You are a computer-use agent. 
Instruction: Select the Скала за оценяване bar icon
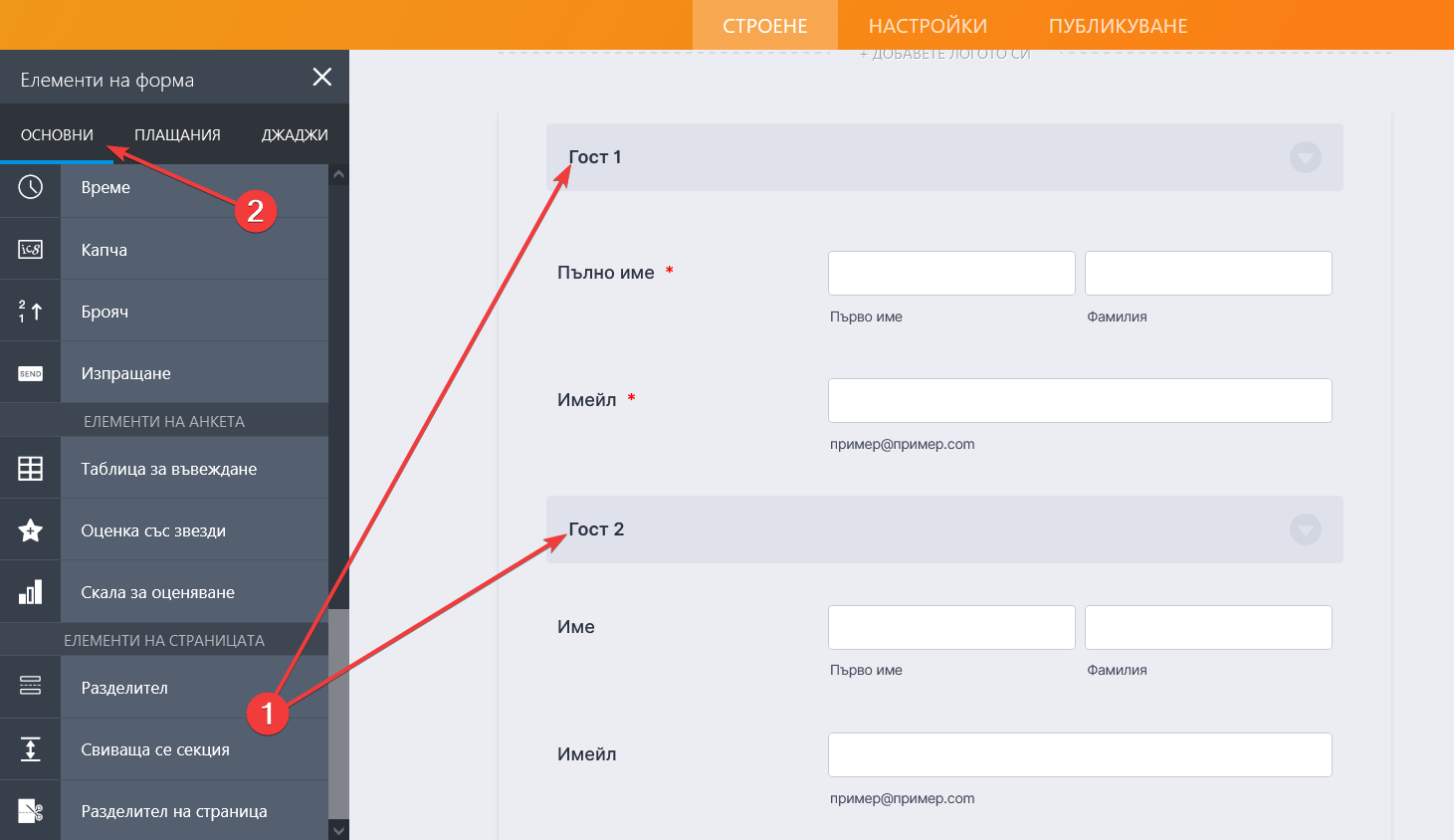(x=30, y=592)
